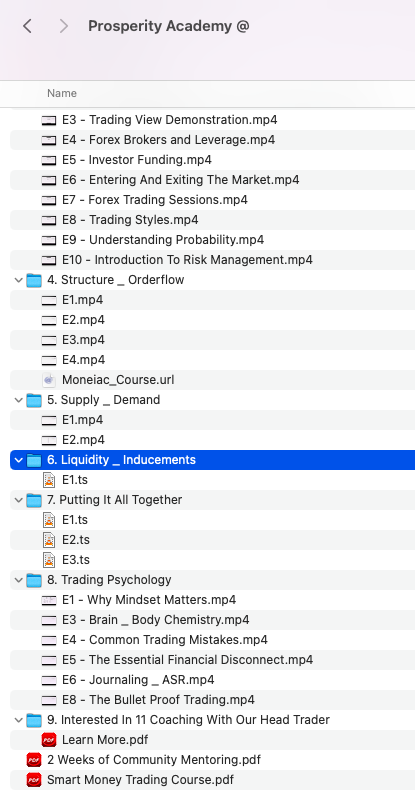Collapse the 6. Liquidity _ Inducements folder
This screenshot has height=800, width=415.
pyautogui.click(x=19, y=460)
